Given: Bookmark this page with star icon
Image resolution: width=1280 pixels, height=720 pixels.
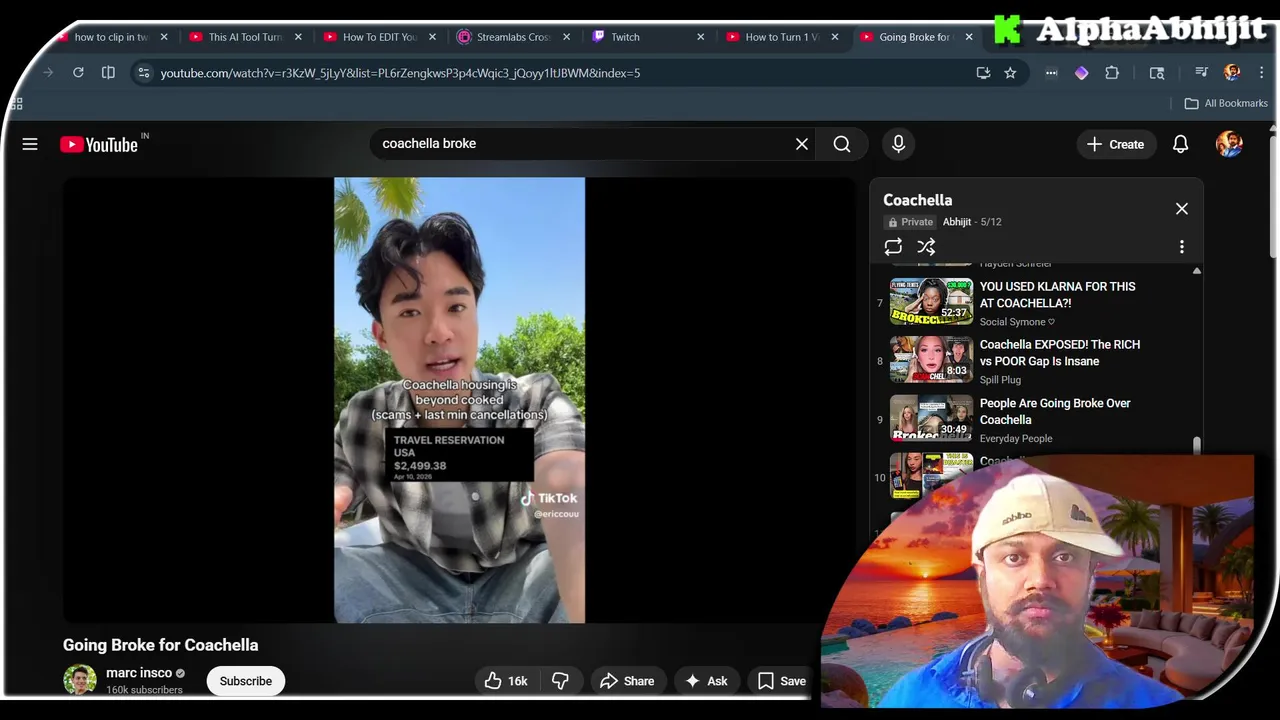Looking at the screenshot, I should (x=1010, y=72).
